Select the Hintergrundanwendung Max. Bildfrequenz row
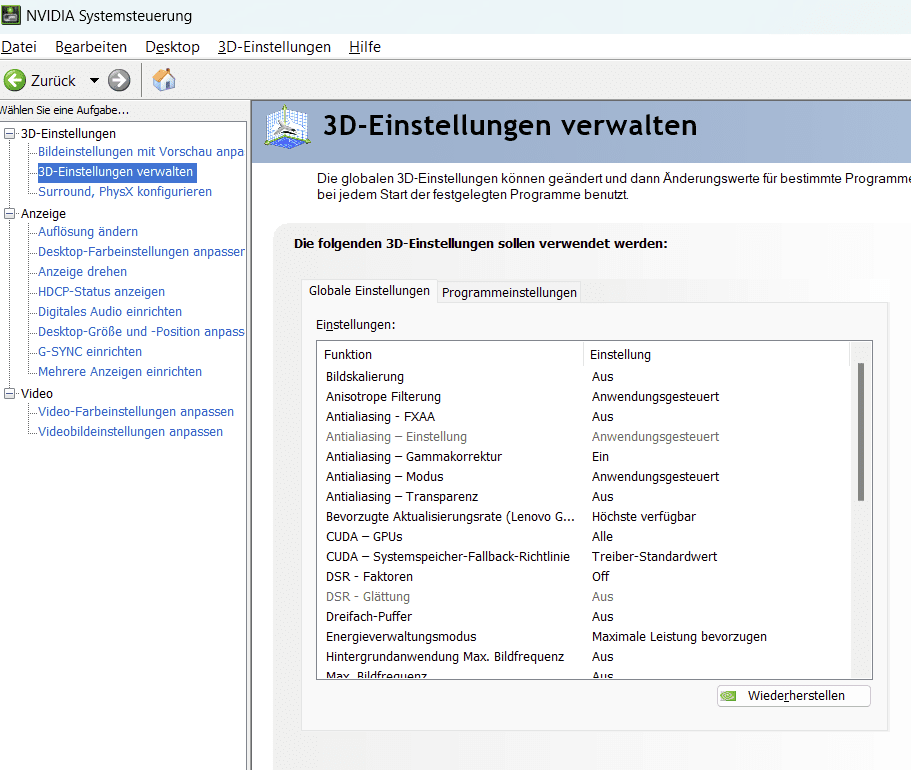 (x=584, y=657)
